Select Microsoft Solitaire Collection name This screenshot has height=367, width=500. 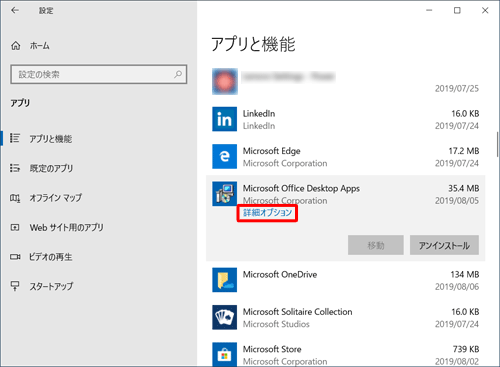coord(297,312)
